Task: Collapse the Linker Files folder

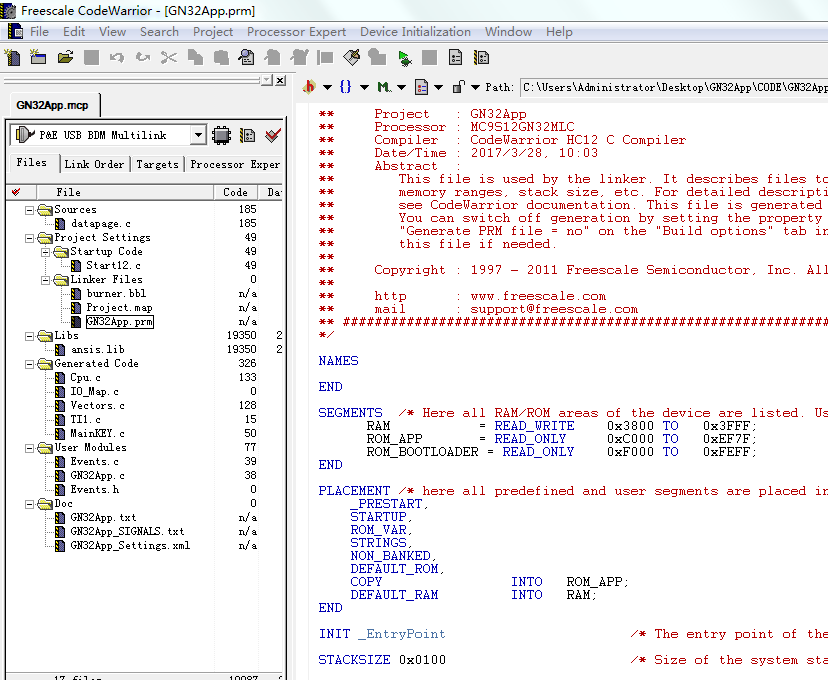Action: (x=45, y=280)
